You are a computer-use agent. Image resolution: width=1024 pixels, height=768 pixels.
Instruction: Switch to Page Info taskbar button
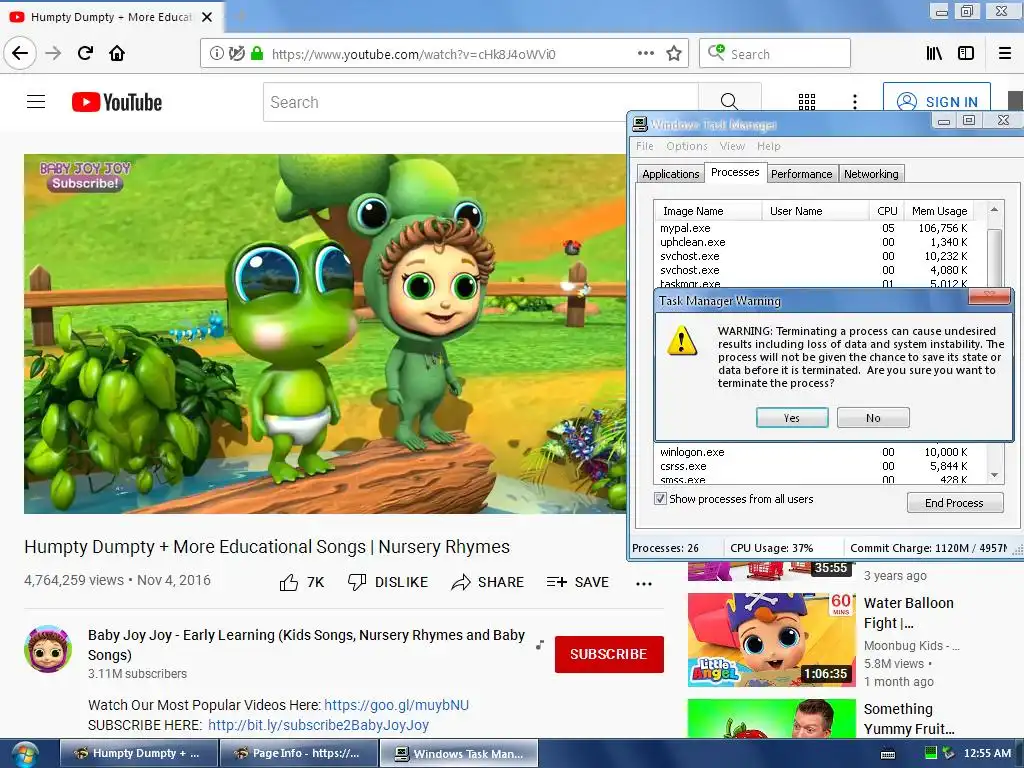298,754
